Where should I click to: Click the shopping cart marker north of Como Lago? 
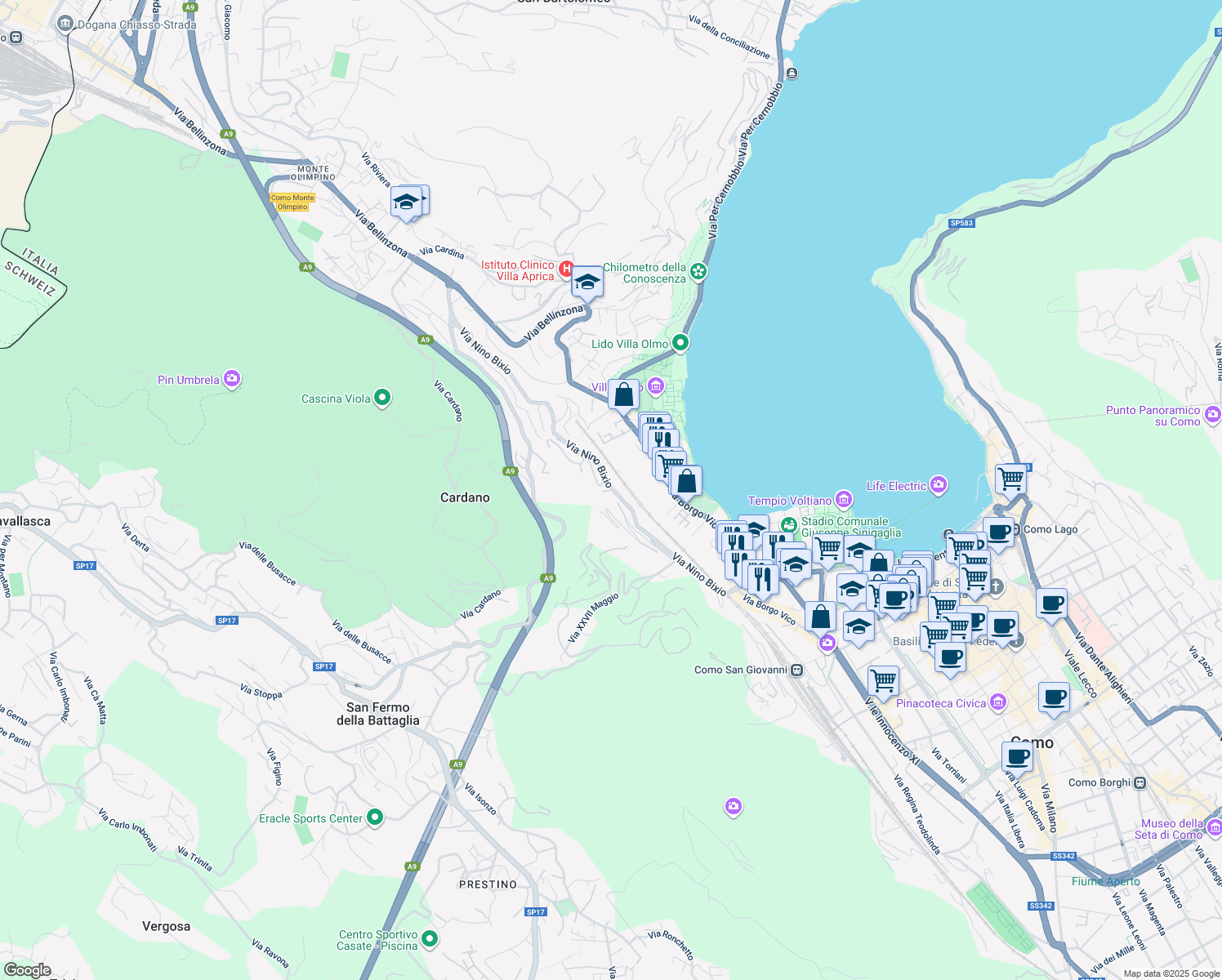point(1010,479)
